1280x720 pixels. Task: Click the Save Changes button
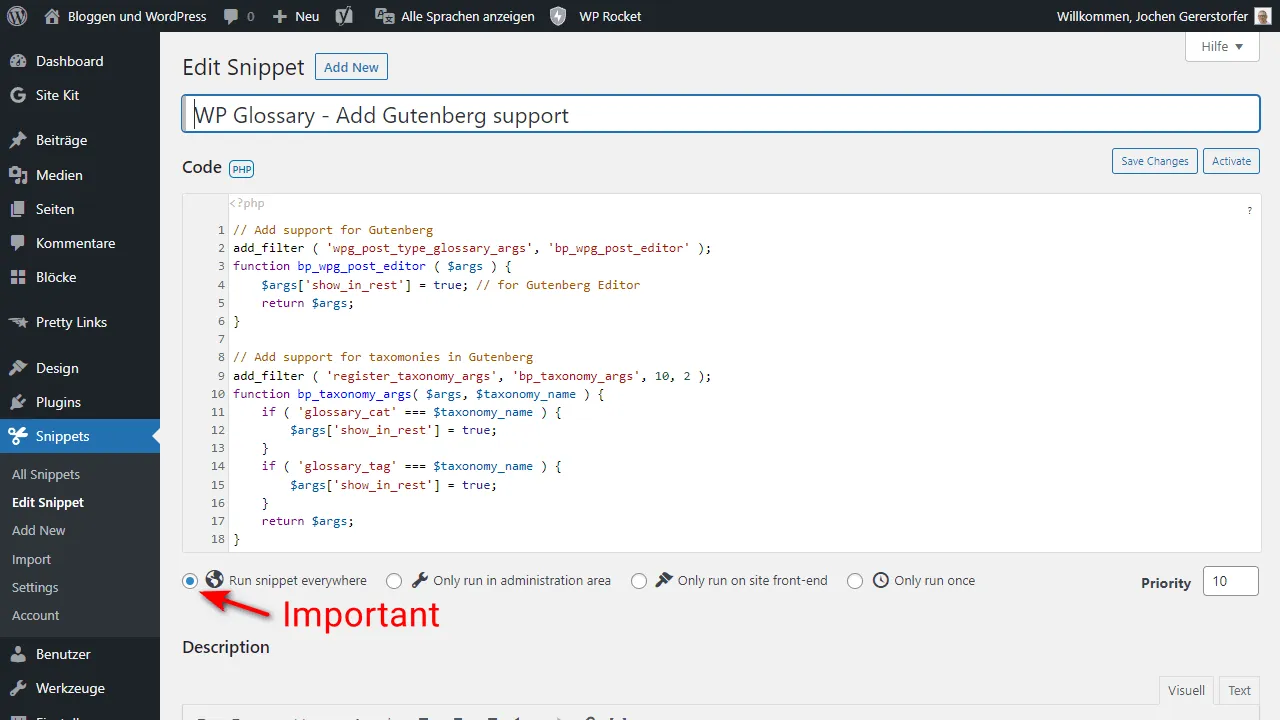pyautogui.click(x=1155, y=161)
